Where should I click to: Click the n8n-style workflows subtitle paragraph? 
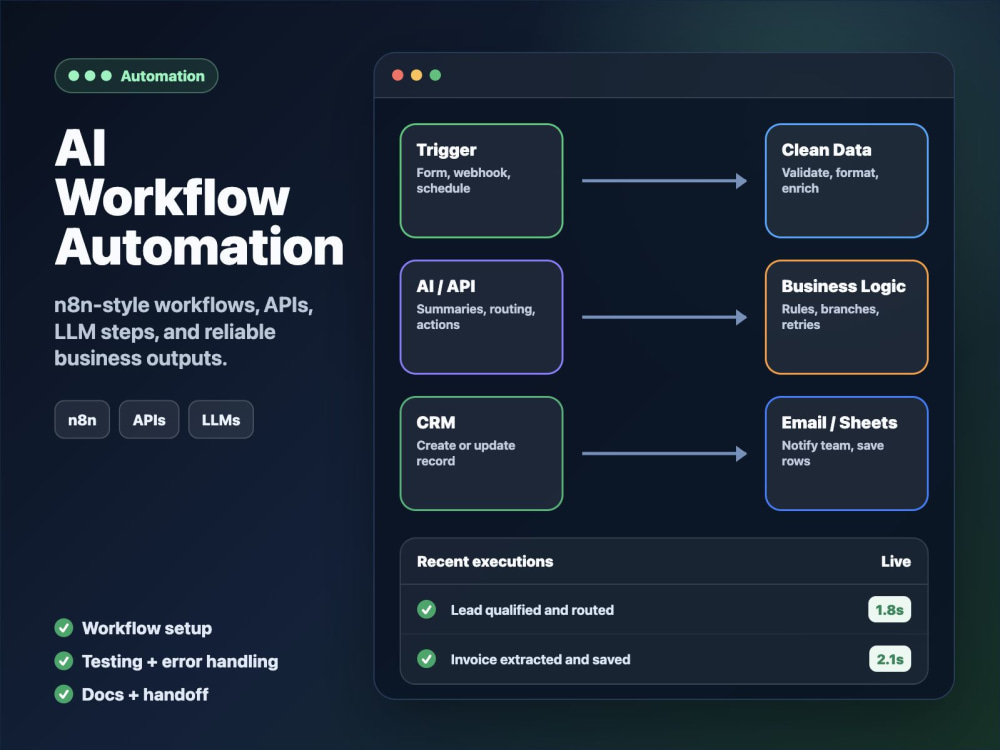coord(184,332)
